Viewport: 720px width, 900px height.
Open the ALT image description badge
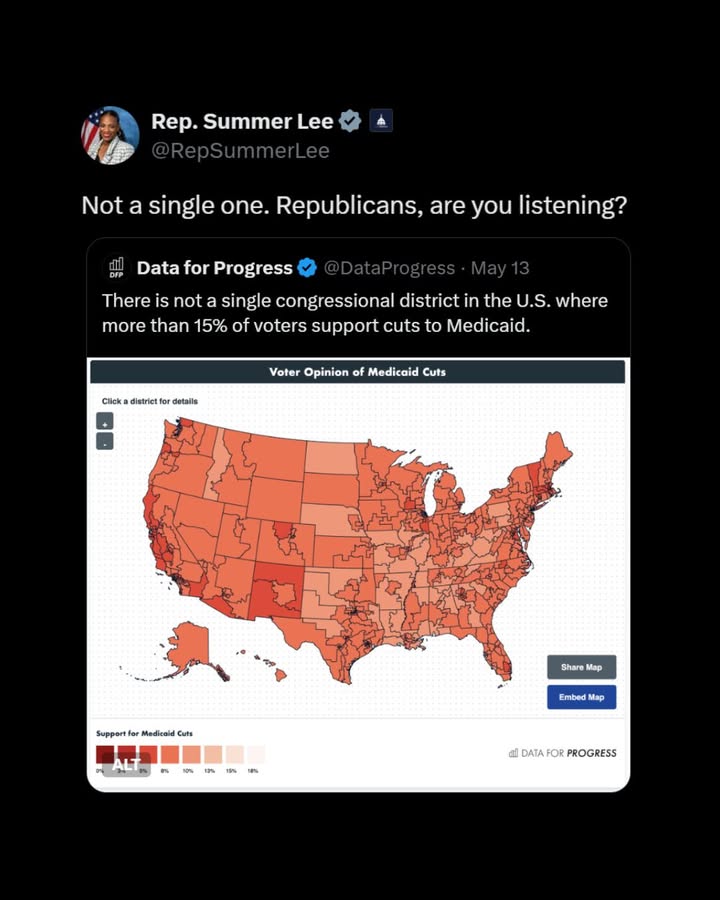click(x=126, y=765)
